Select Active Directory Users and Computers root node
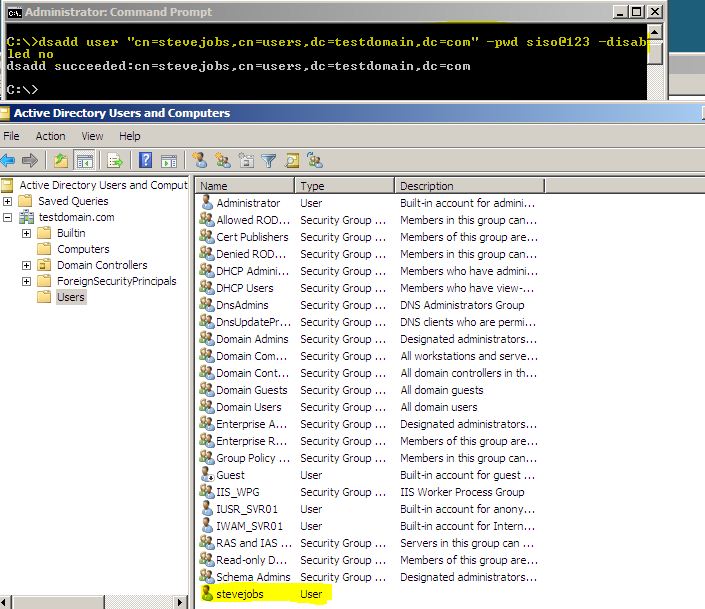 [x=103, y=185]
